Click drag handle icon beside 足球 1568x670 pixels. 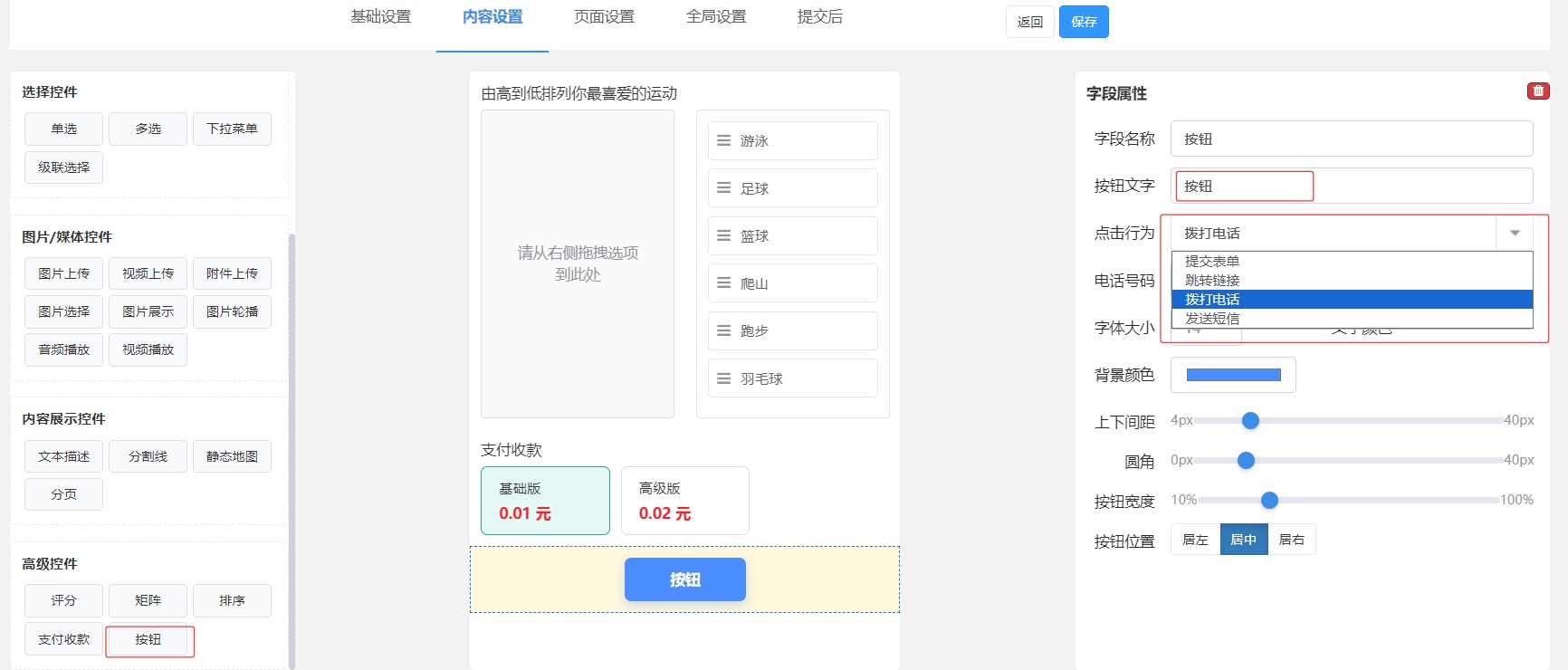point(723,188)
